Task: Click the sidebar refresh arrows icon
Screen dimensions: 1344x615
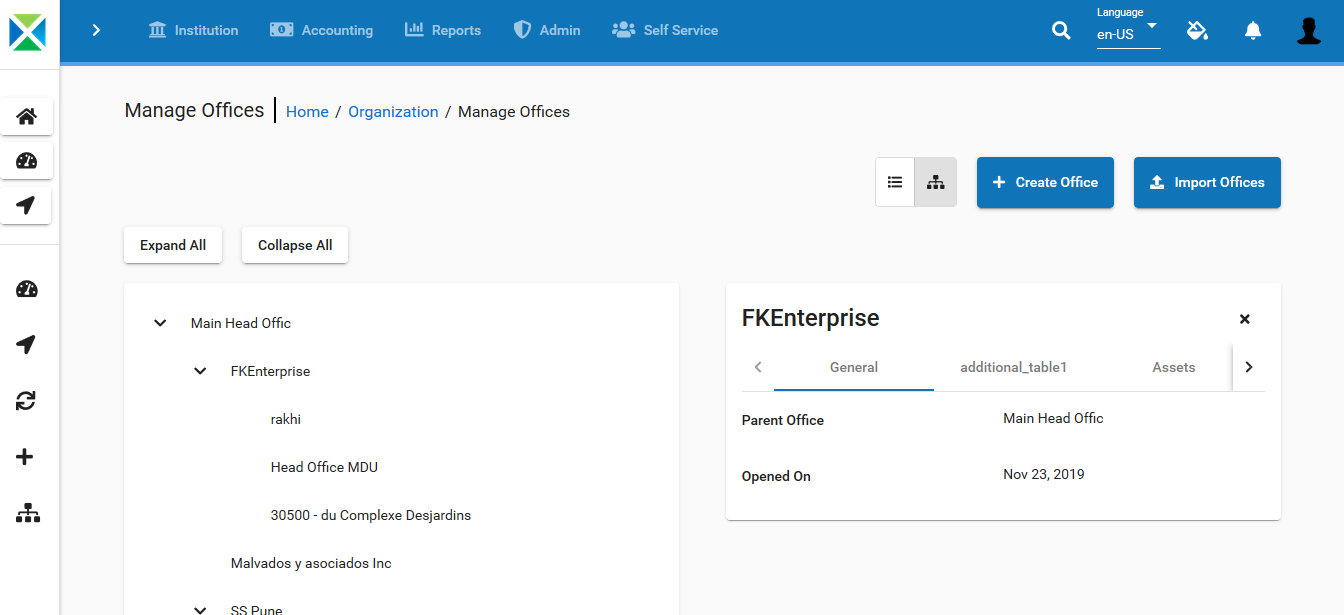Action: [x=26, y=401]
